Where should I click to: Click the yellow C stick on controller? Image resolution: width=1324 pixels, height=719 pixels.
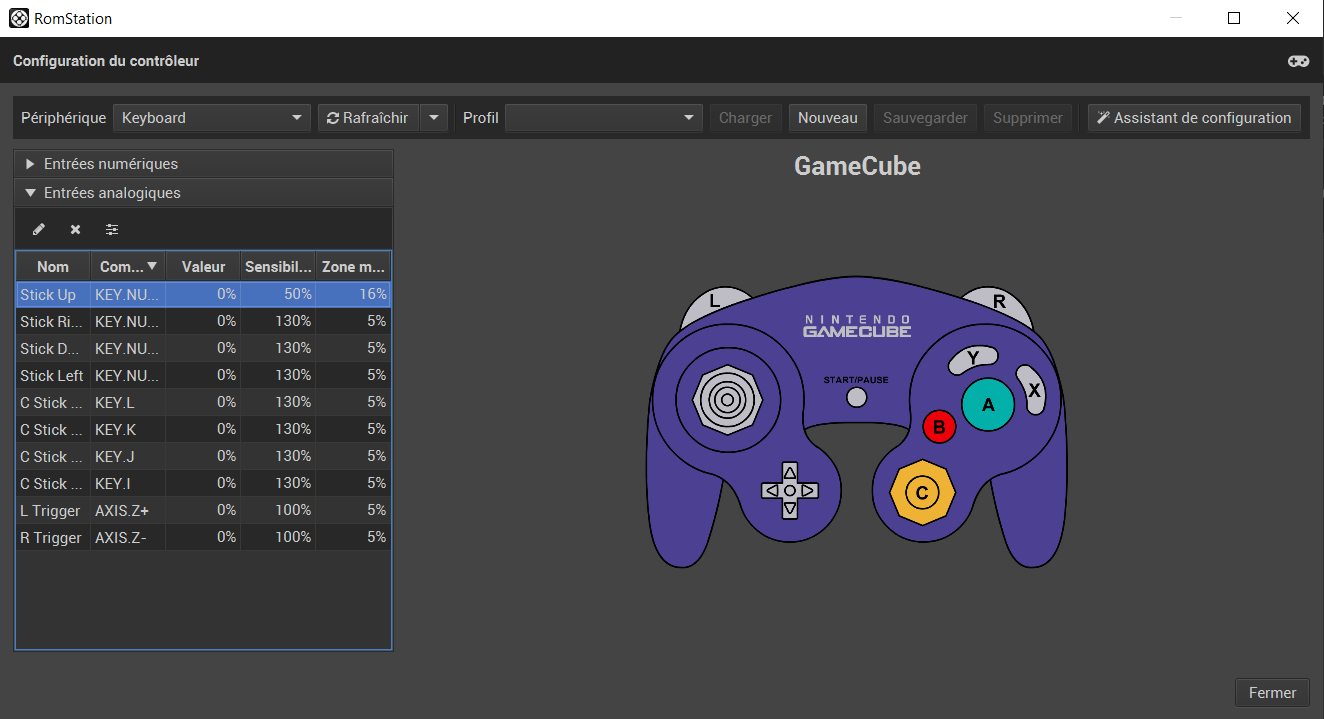pyautogui.click(x=922, y=492)
